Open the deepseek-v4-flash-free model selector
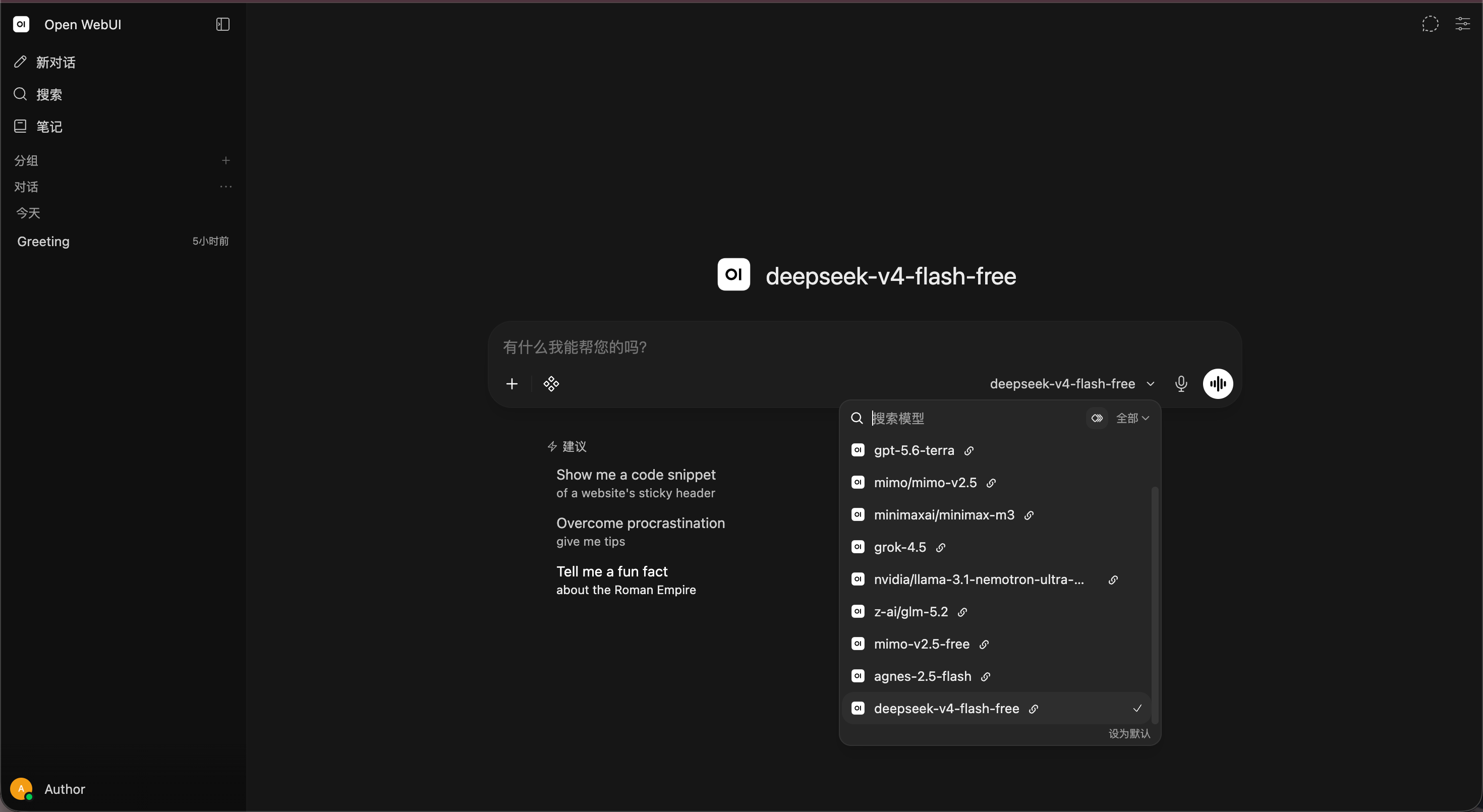1483x812 pixels. (x=1071, y=384)
